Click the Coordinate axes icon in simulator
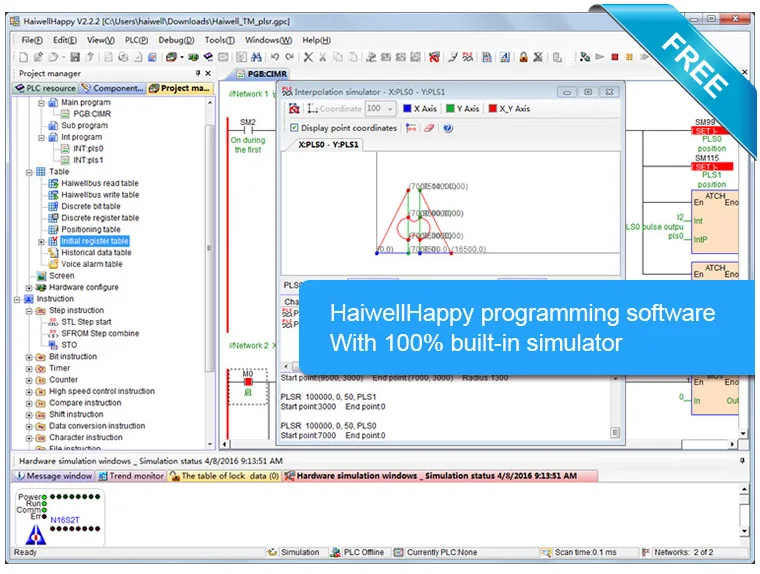 [x=313, y=109]
